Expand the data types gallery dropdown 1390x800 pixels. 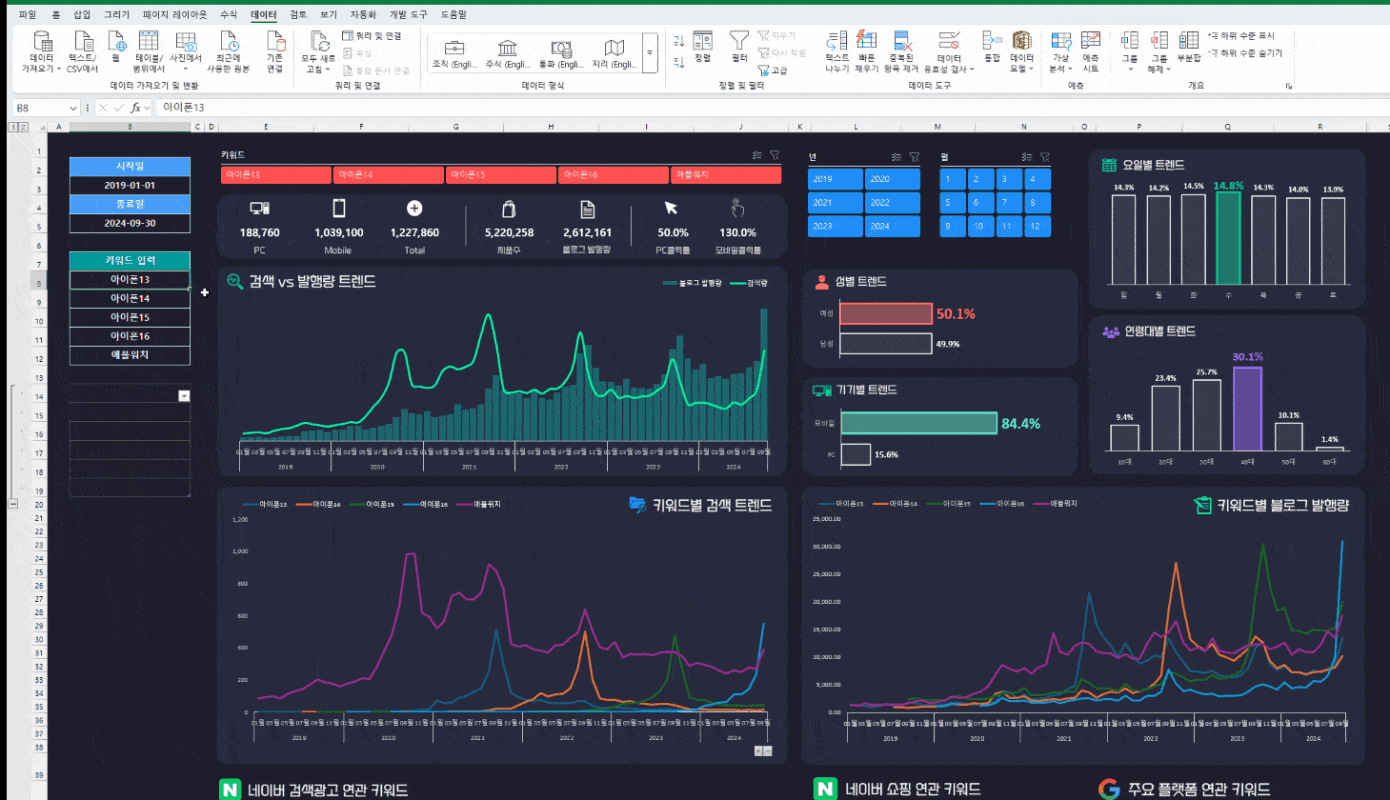650,52
